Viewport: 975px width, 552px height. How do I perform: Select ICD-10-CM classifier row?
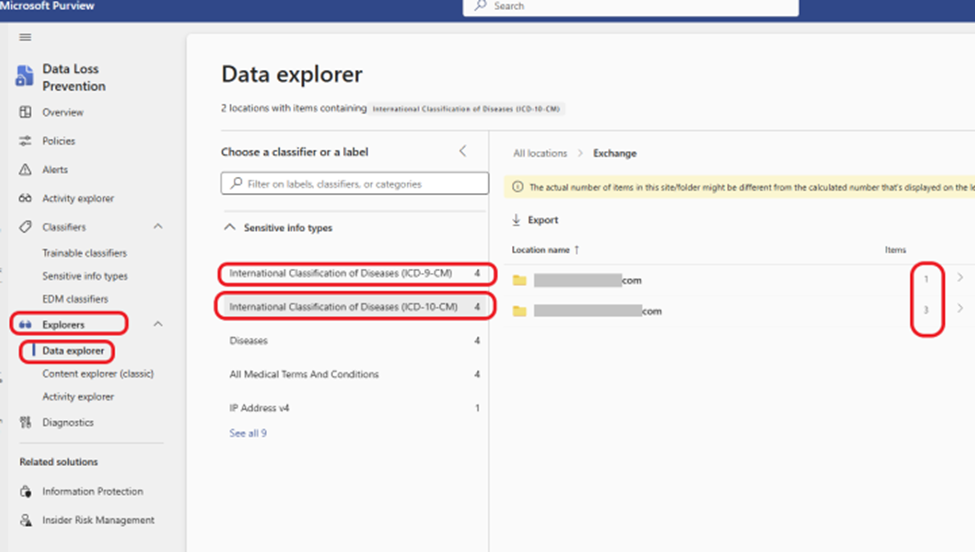coord(354,307)
